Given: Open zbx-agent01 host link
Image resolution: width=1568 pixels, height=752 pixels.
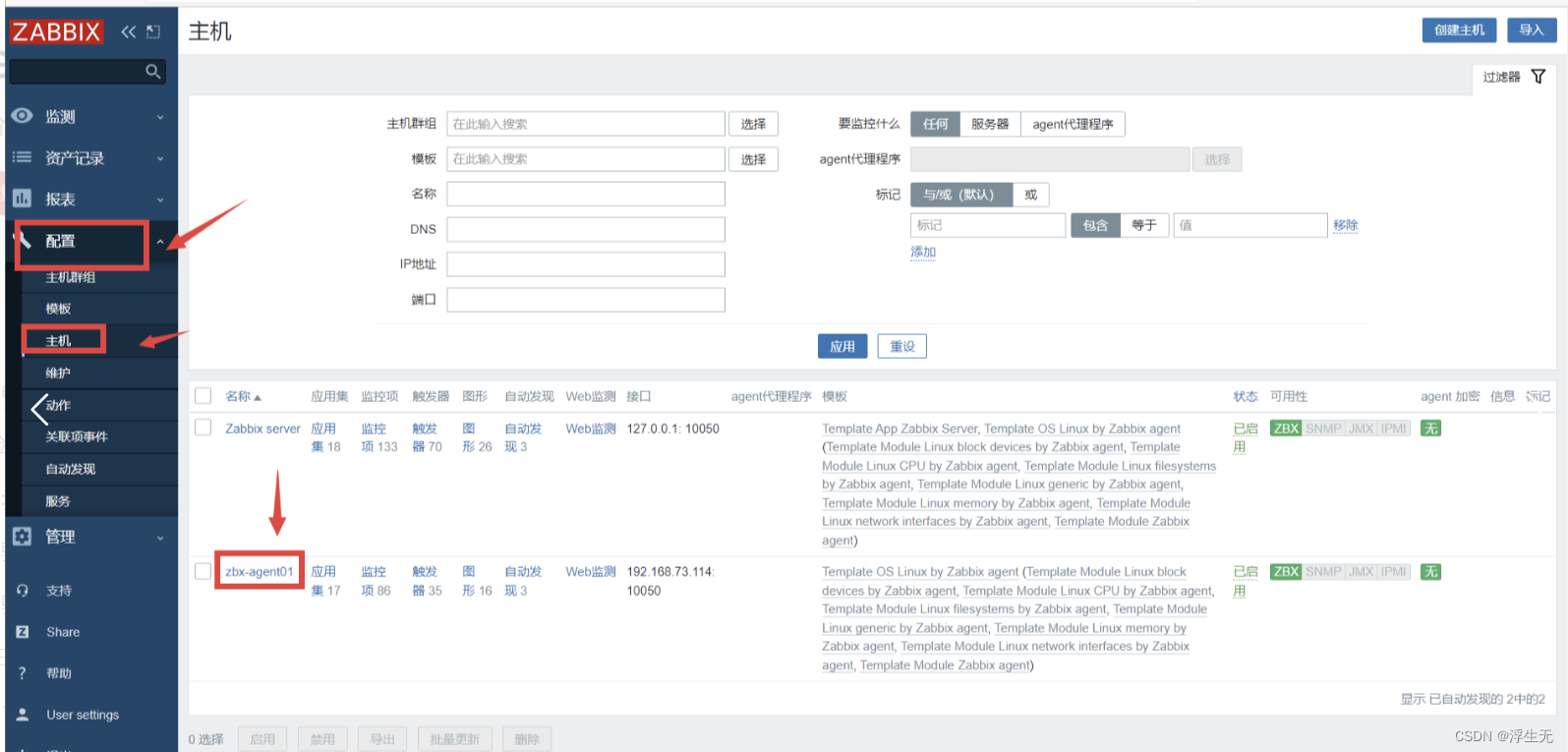Looking at the screenshot, I should 260,572.
